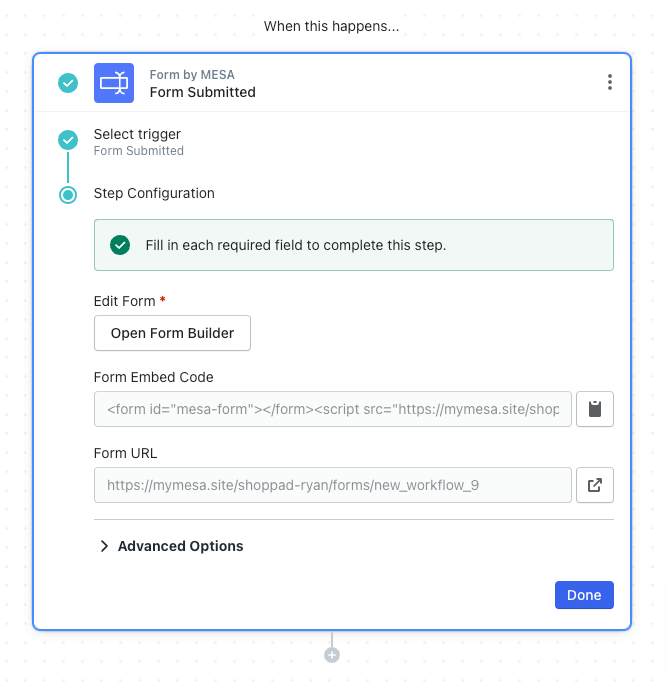The width and height of the screenshot is (666, 690).
Task: Click the teal checkmark beside the Form by MESA icon
Action: pyautogui.click(x=68, y=83)
